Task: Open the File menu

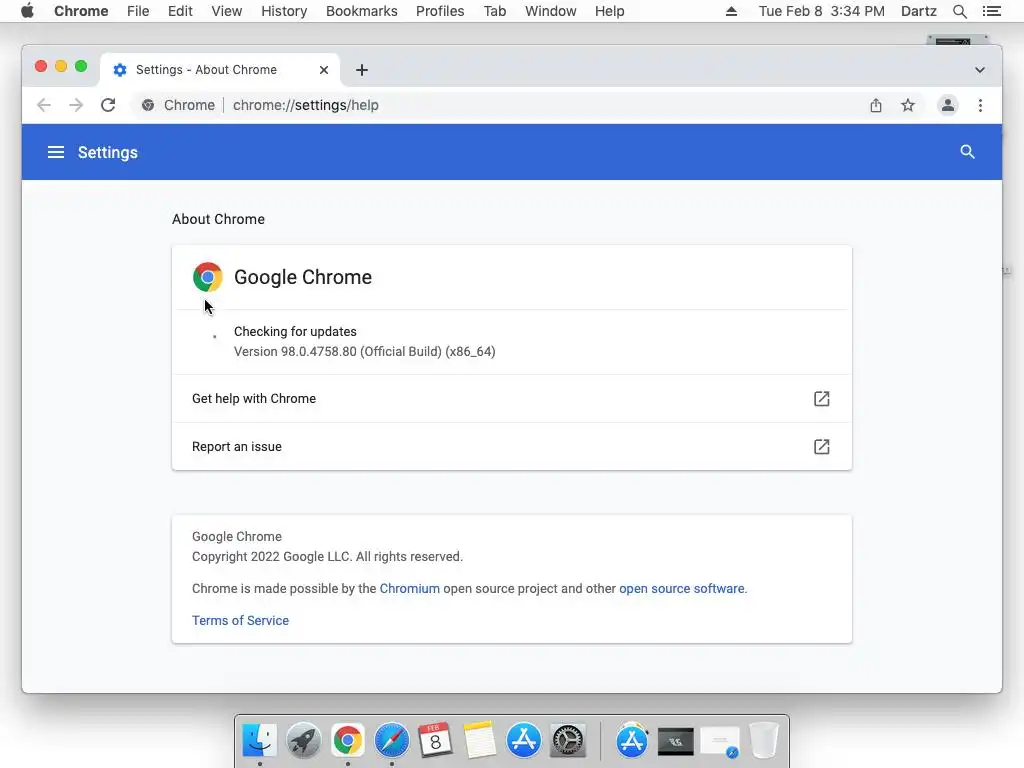Action: coord(138,11)
